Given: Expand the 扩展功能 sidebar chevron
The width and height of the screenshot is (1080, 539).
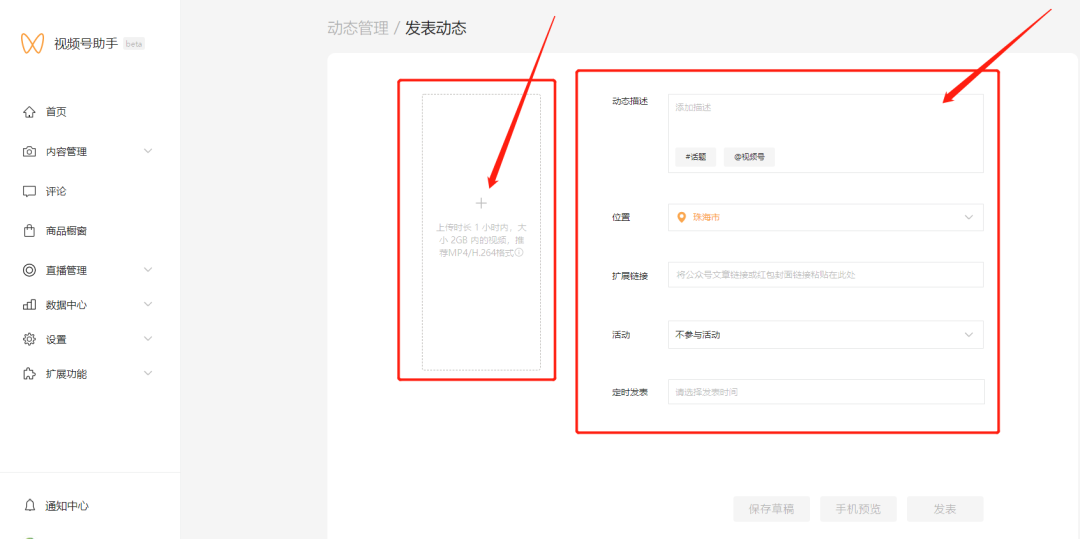Looking at the screenshot, I should (x=148, y=373).
